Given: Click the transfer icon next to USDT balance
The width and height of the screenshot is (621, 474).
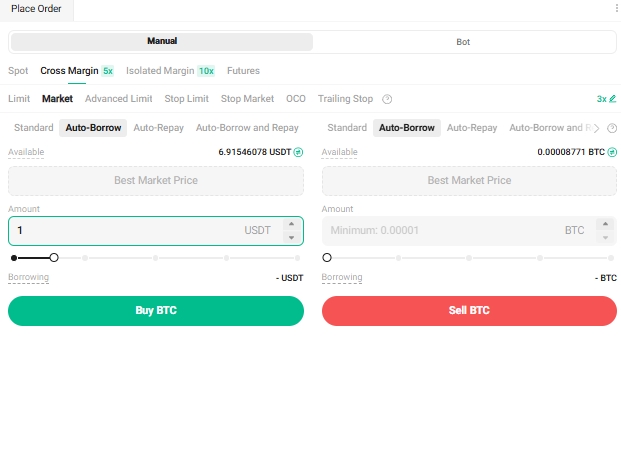Looking at the screenshot, I should tap(298, 152).
